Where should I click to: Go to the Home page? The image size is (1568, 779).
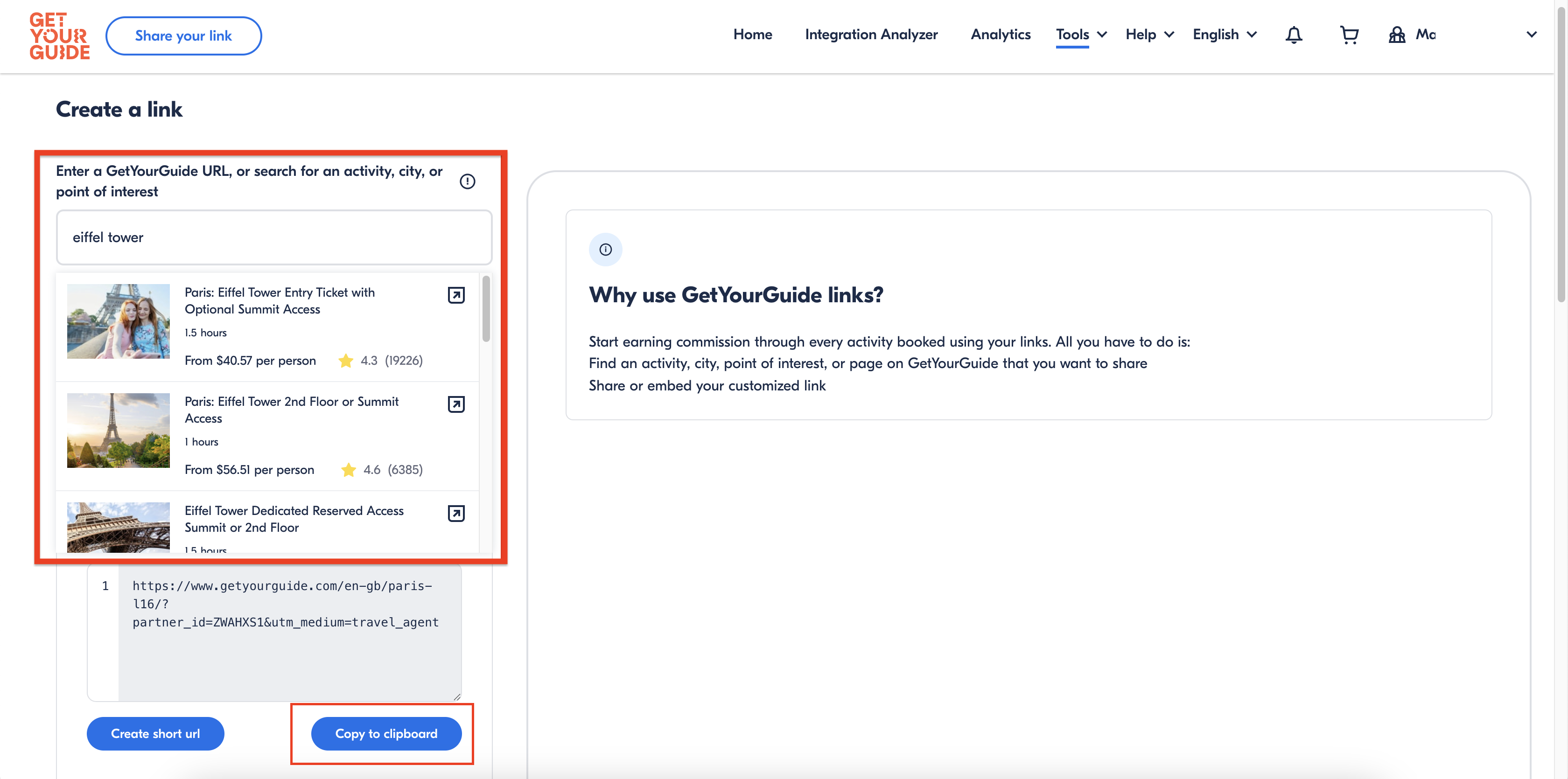752,35
